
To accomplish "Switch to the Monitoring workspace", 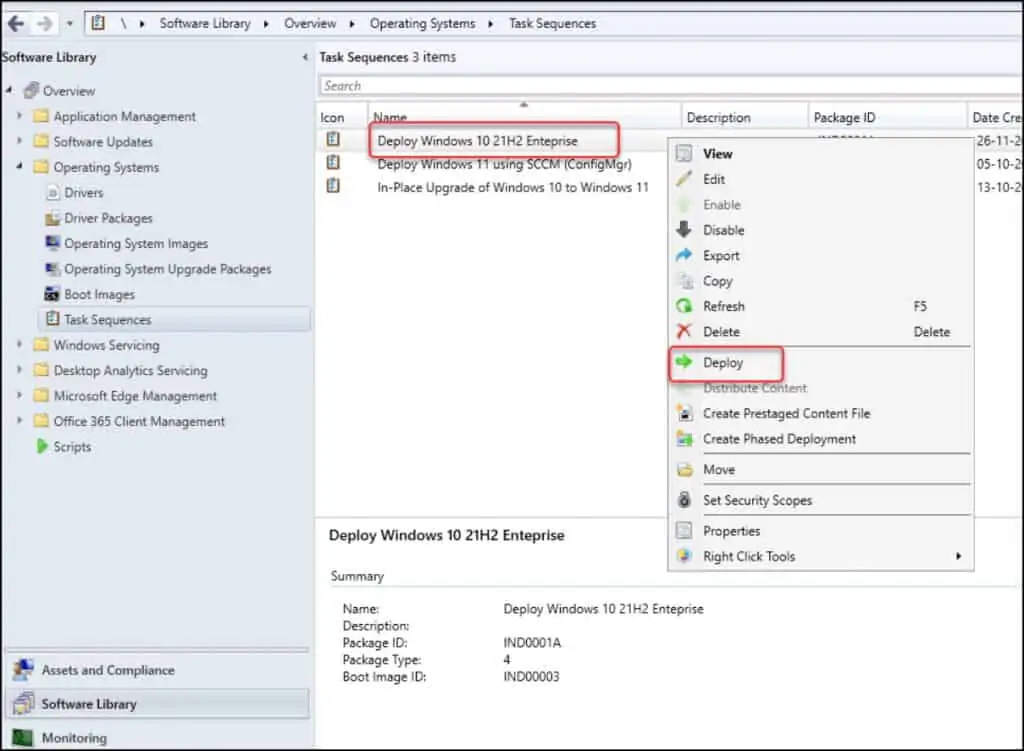I will pos(157,737).
